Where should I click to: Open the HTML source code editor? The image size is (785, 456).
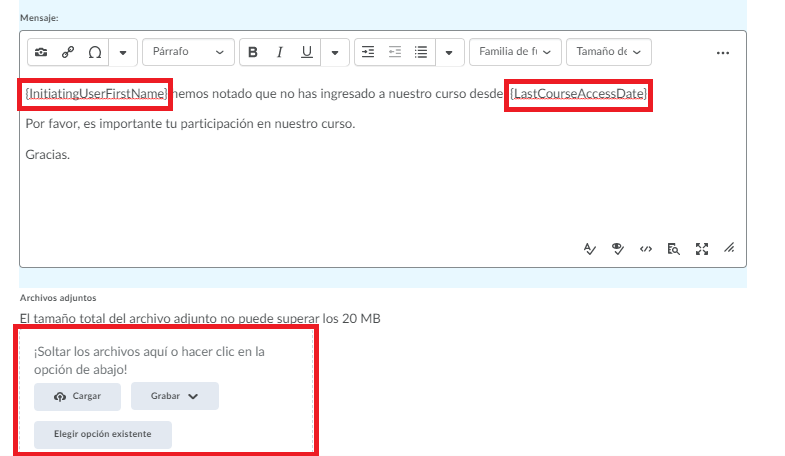[646, 249]
